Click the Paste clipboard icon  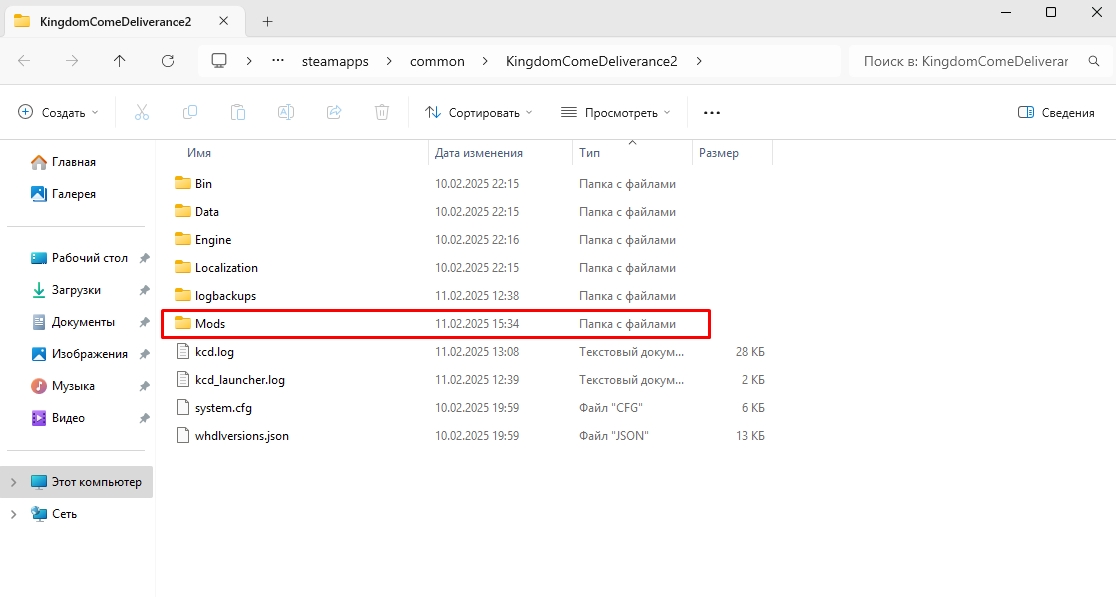point(238,112)
